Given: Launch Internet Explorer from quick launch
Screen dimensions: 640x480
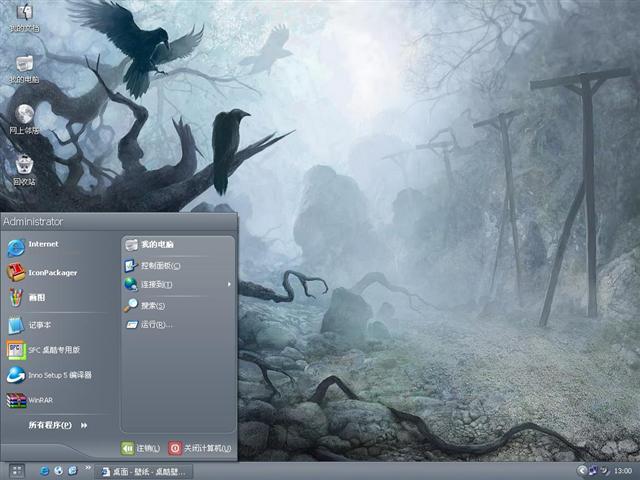Looking at the screenshot, I should click(x=44, y=471).
